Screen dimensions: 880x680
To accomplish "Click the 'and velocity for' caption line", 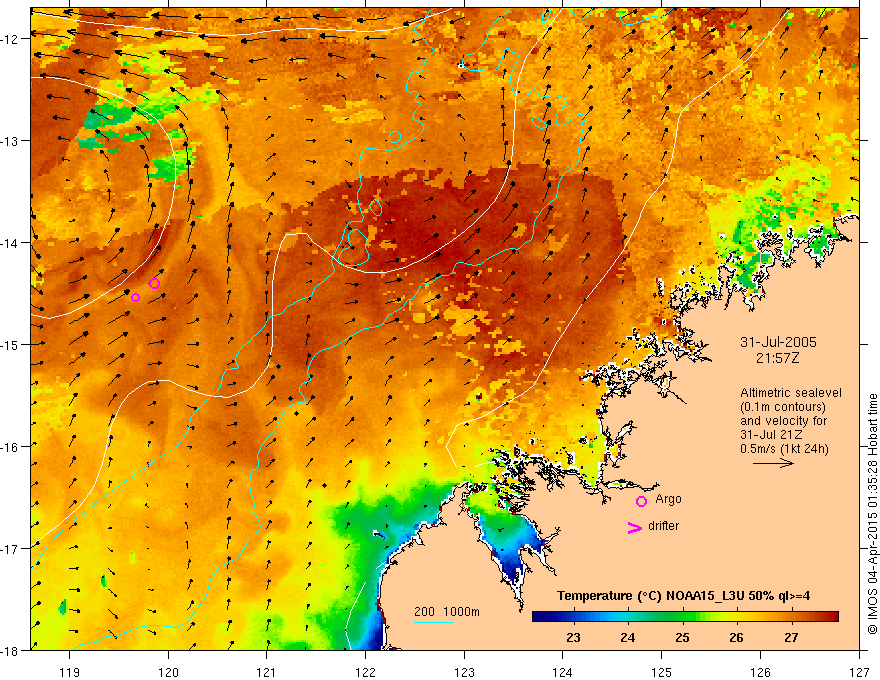I will pyautogui.click(x=783, y=421).
